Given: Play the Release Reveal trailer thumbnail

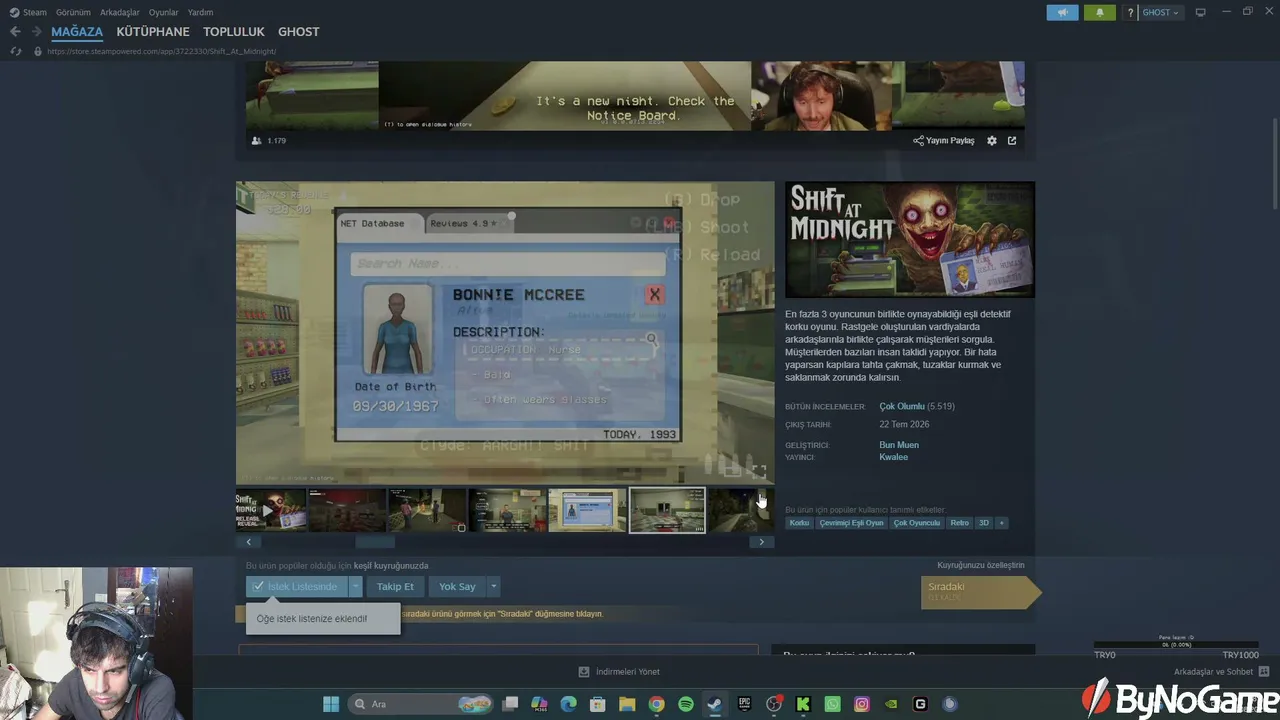Looking at the screenshot, I should click(271, 510).
